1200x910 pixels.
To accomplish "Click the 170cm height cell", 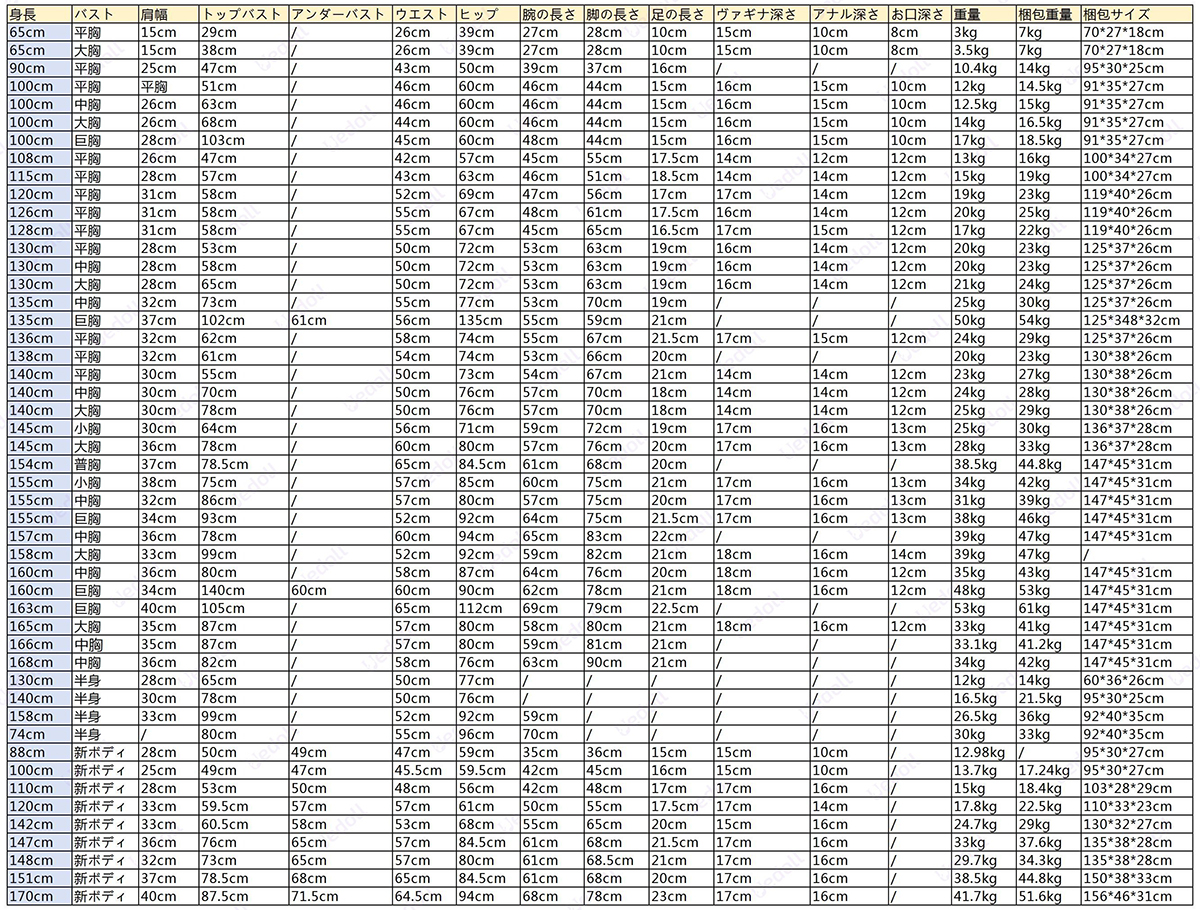I will point(39,896).
